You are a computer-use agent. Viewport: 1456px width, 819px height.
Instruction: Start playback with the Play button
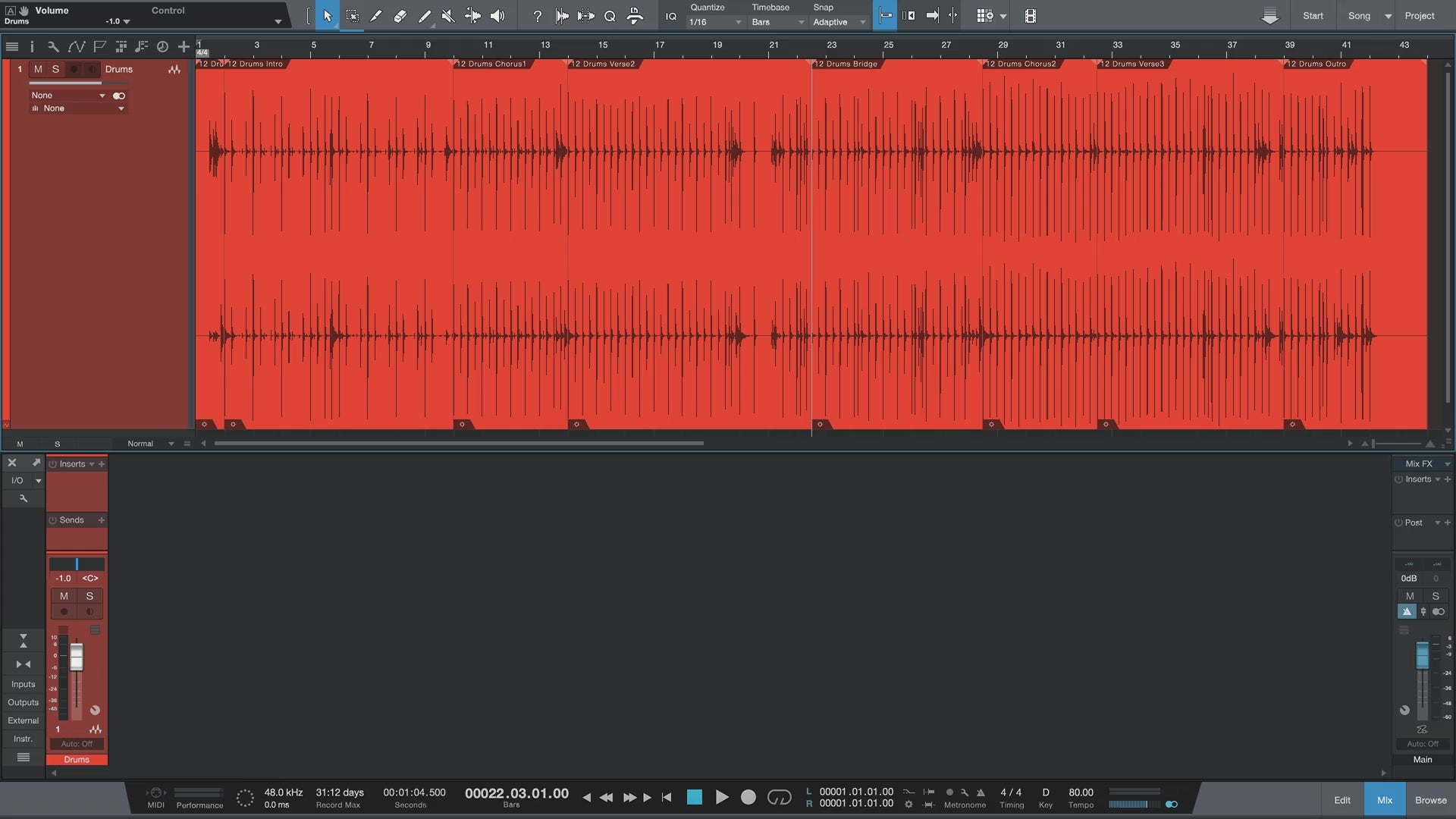(722, 797)
